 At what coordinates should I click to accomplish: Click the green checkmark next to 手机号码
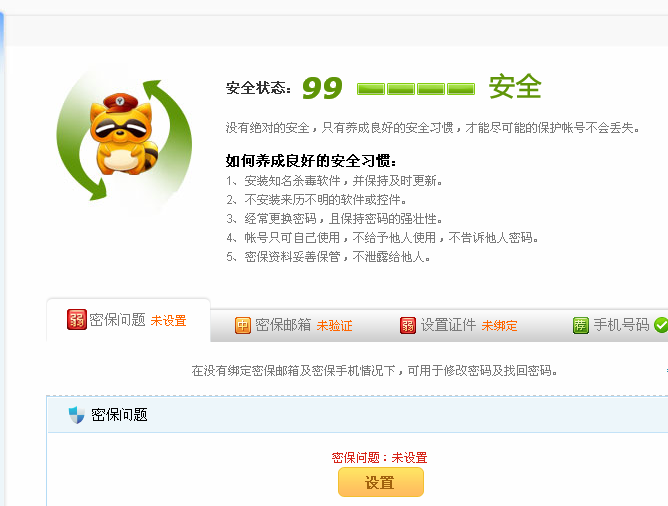(x=661, y=325)
